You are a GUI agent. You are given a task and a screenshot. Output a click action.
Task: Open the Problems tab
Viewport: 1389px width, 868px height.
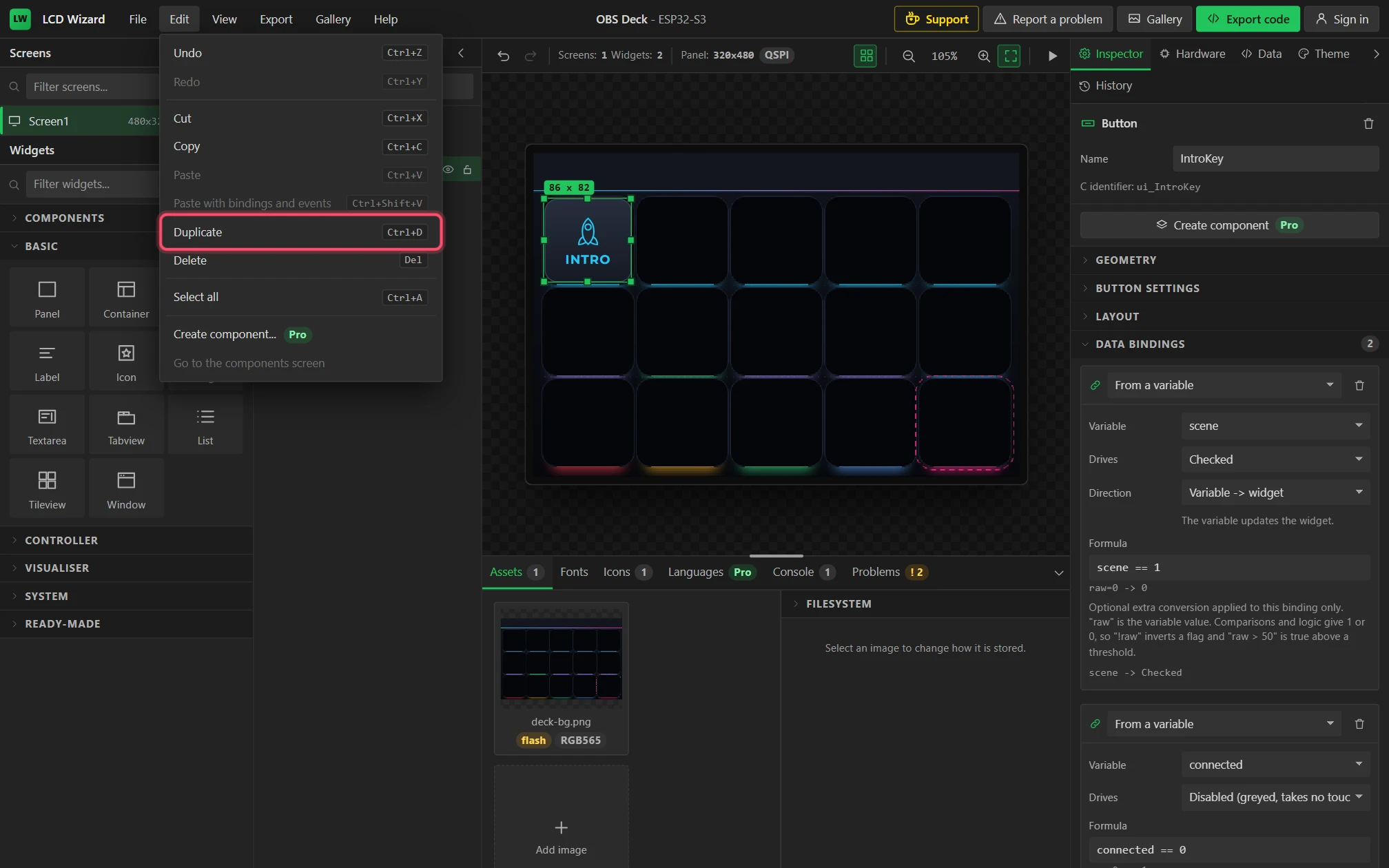889,572
